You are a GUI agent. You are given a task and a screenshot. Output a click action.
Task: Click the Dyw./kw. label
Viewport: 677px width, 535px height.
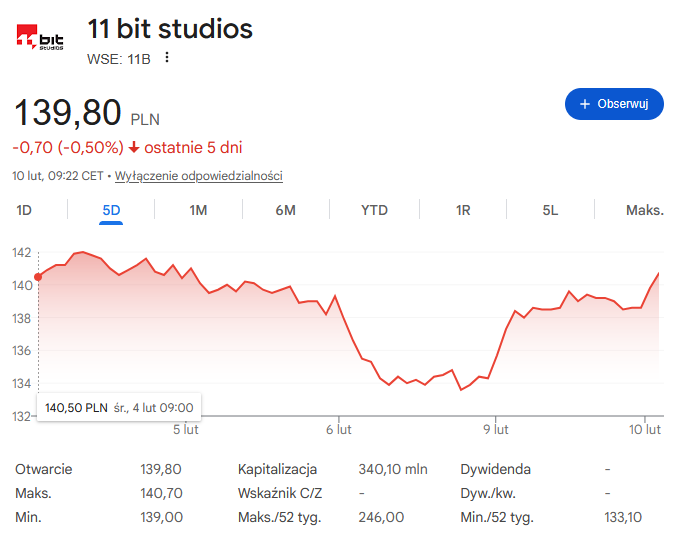(488, 493)
